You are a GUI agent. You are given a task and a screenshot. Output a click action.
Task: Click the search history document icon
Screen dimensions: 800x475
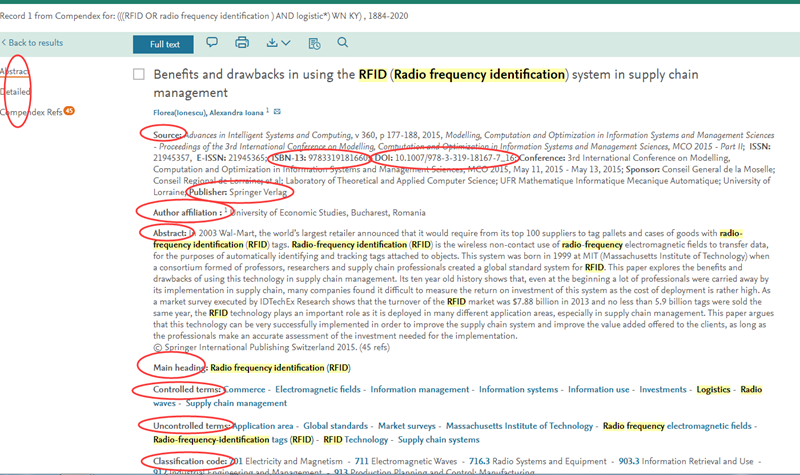314,44
